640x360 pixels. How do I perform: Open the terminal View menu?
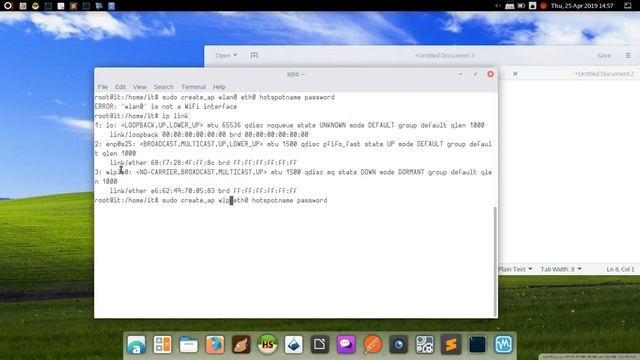click(x=140, y=87)
